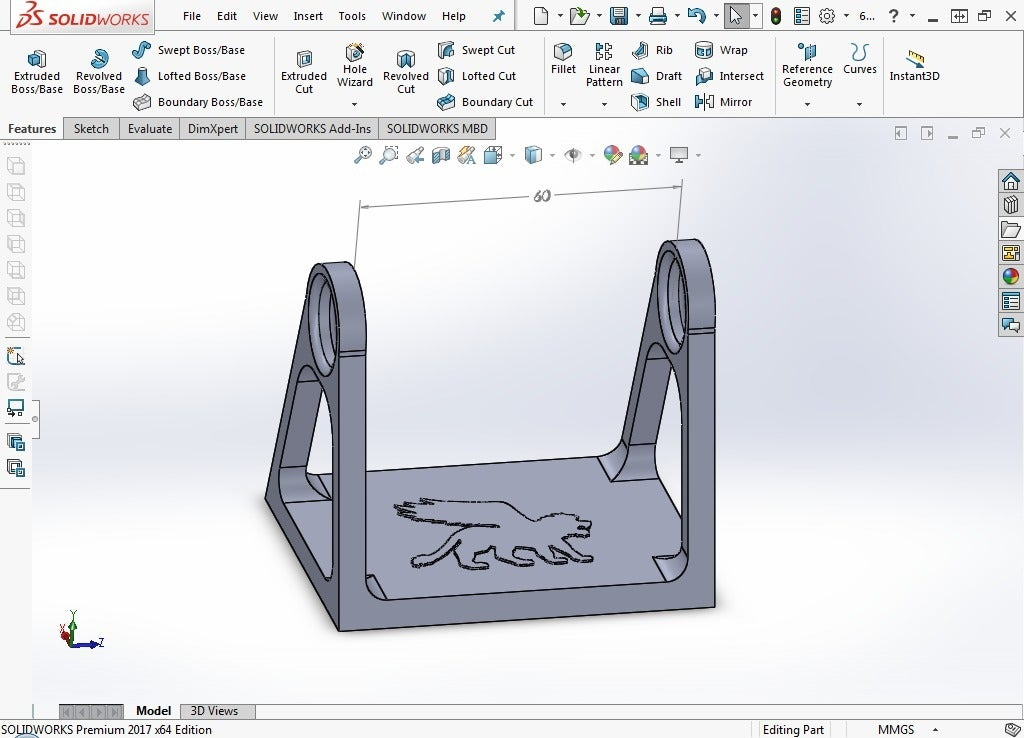Switch to the 3D Views tab

(x=216, y=710)
